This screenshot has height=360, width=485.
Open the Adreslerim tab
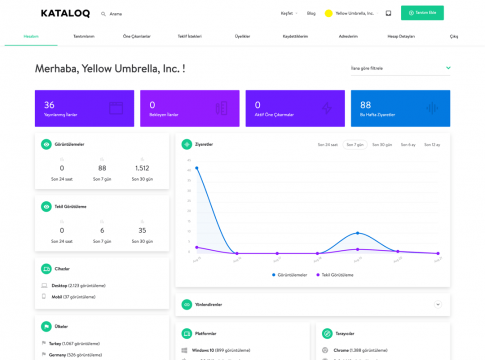348,36
